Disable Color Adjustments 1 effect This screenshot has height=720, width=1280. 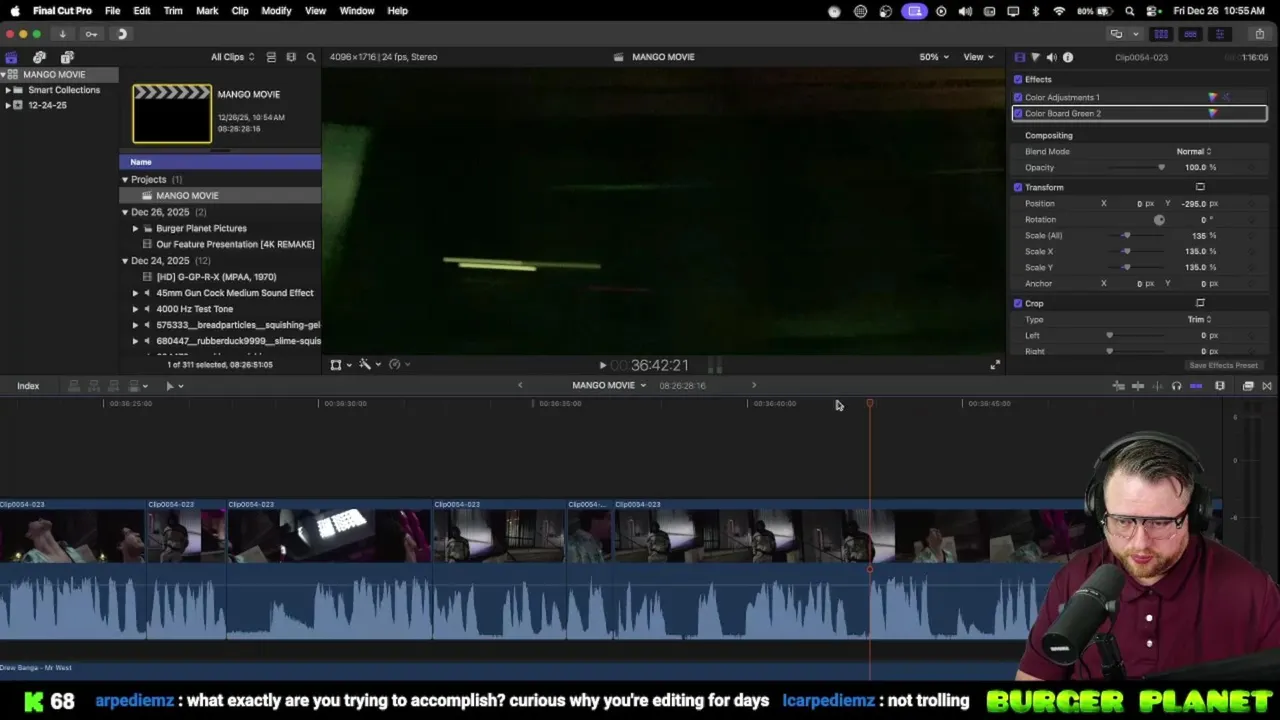tap(1018, 97)
